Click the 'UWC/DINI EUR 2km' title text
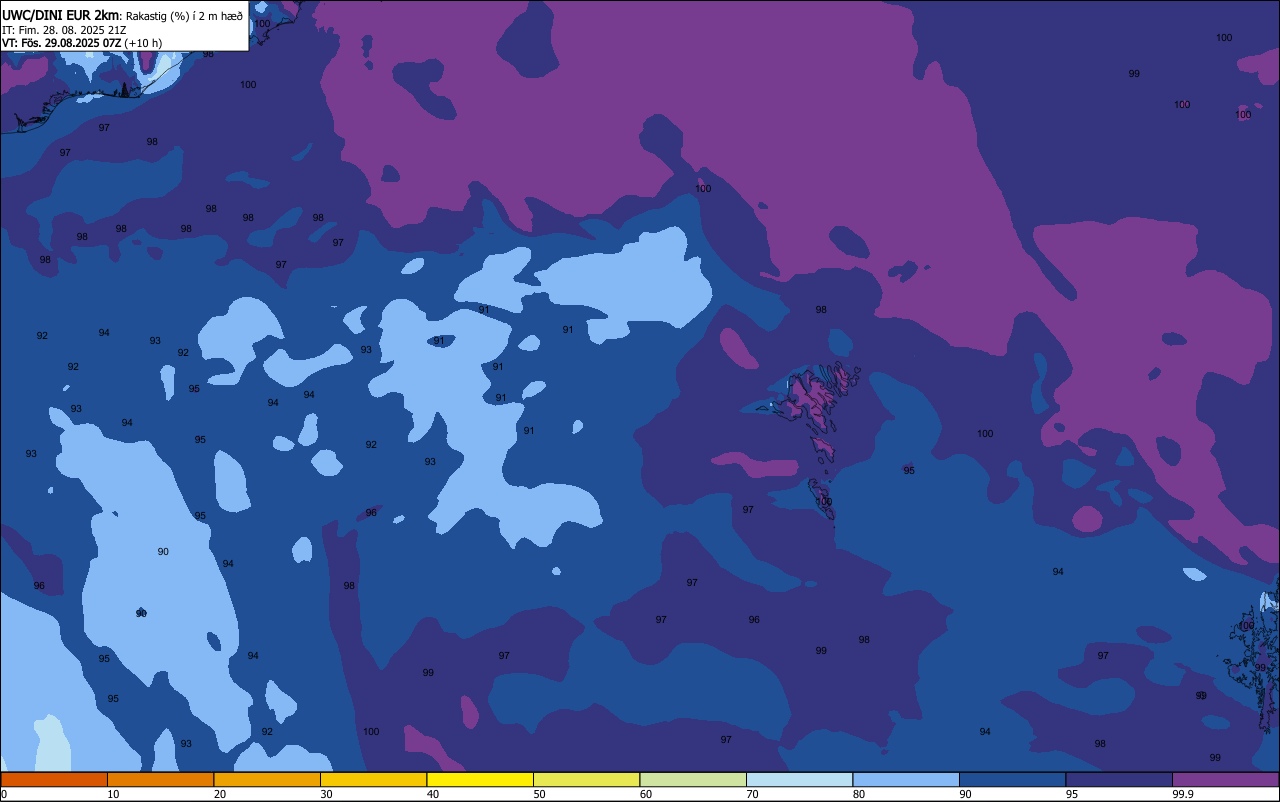This screenshot has width=1280, height=802. point(61,15)
